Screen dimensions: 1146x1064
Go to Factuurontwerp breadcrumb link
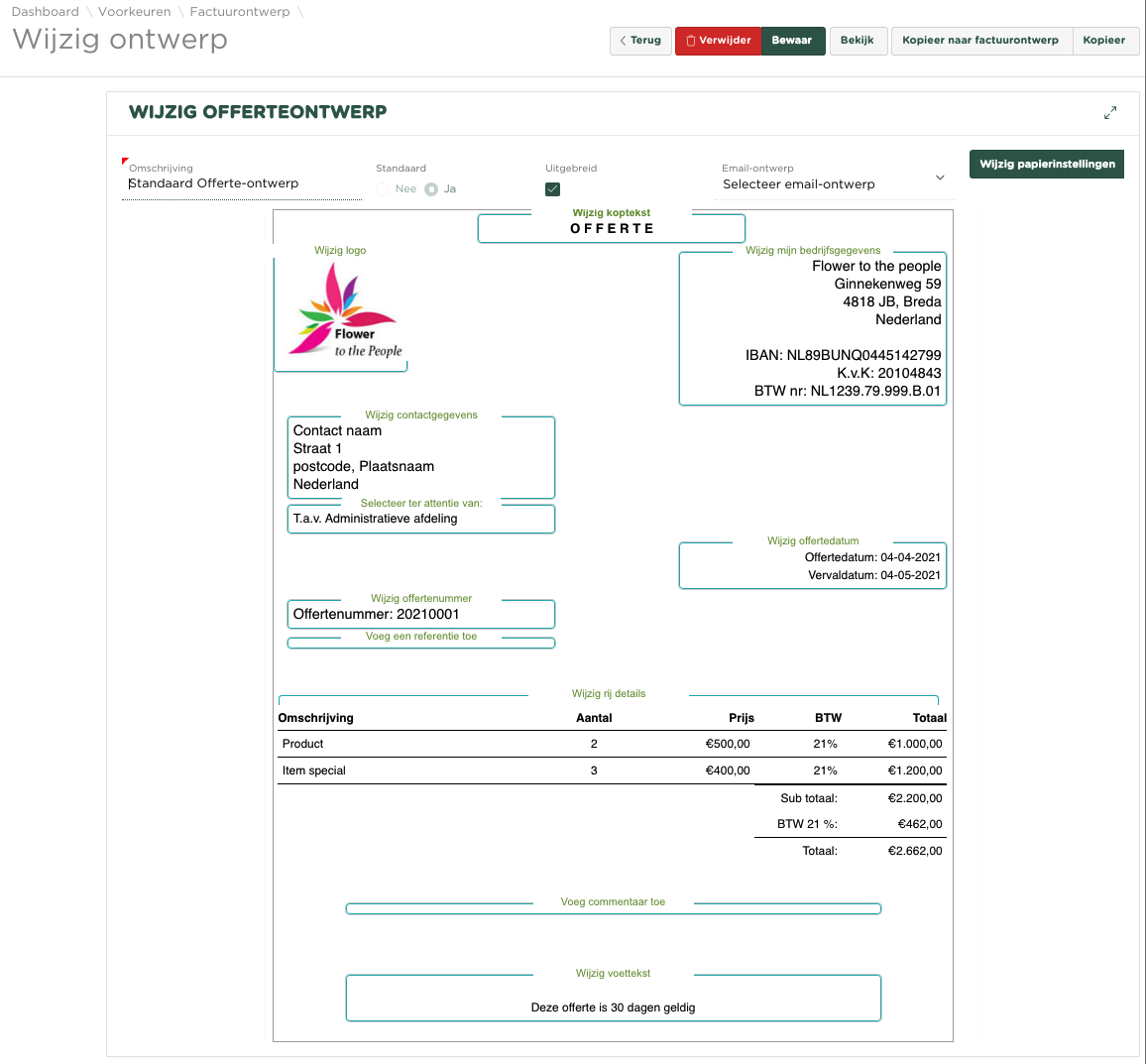pos(240,12)
